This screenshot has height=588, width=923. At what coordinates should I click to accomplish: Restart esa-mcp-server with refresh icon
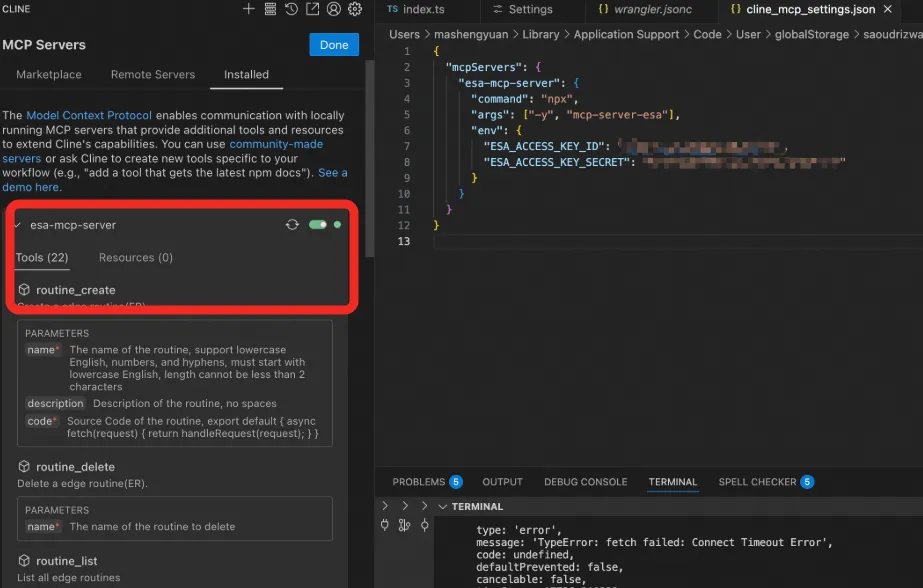coord(293,225)
